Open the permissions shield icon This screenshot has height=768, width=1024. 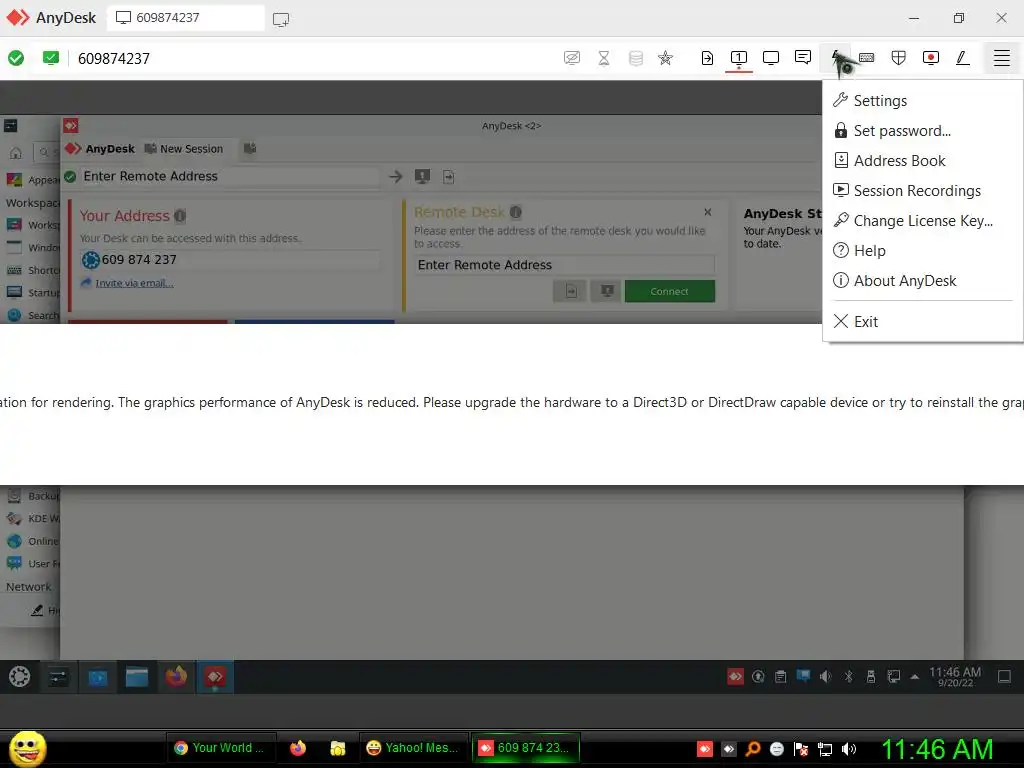coord(899,58)
